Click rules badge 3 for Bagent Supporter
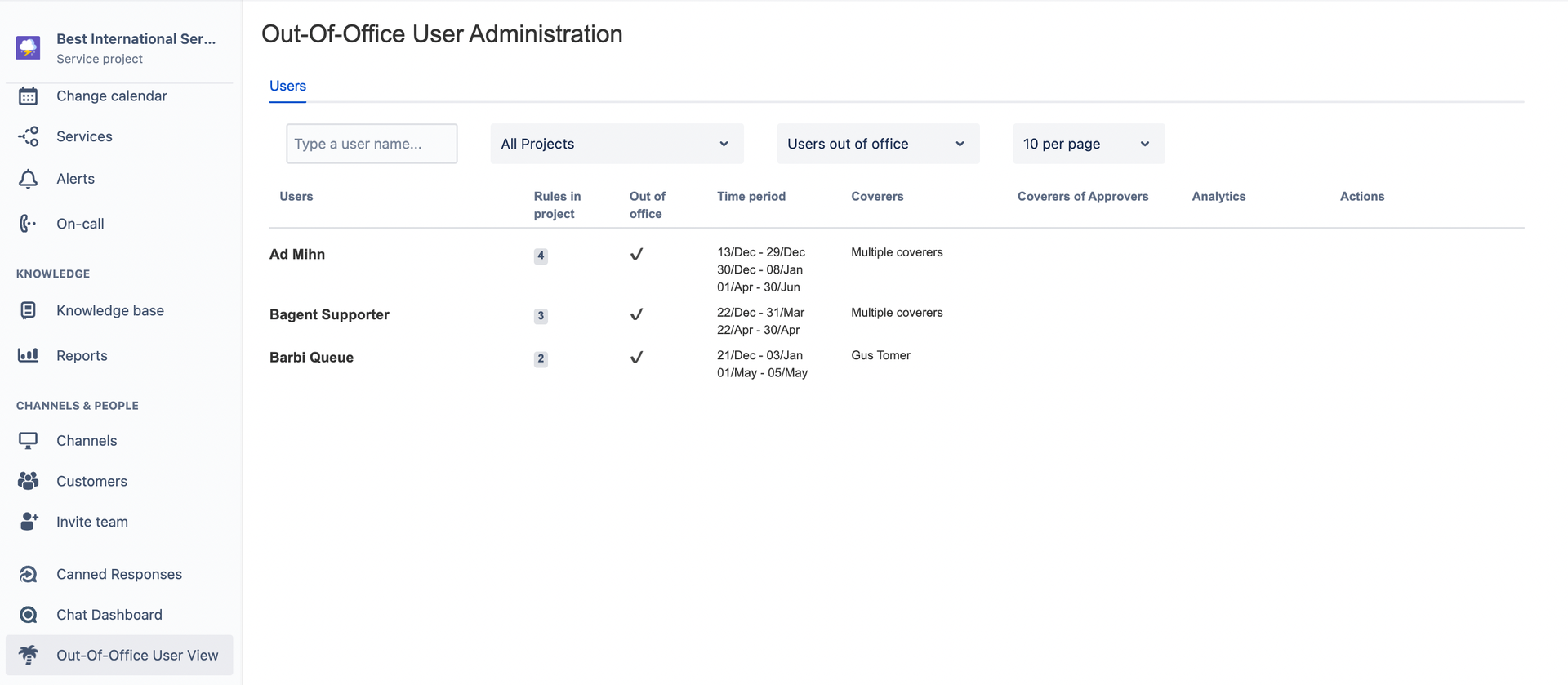 [541, 316]
